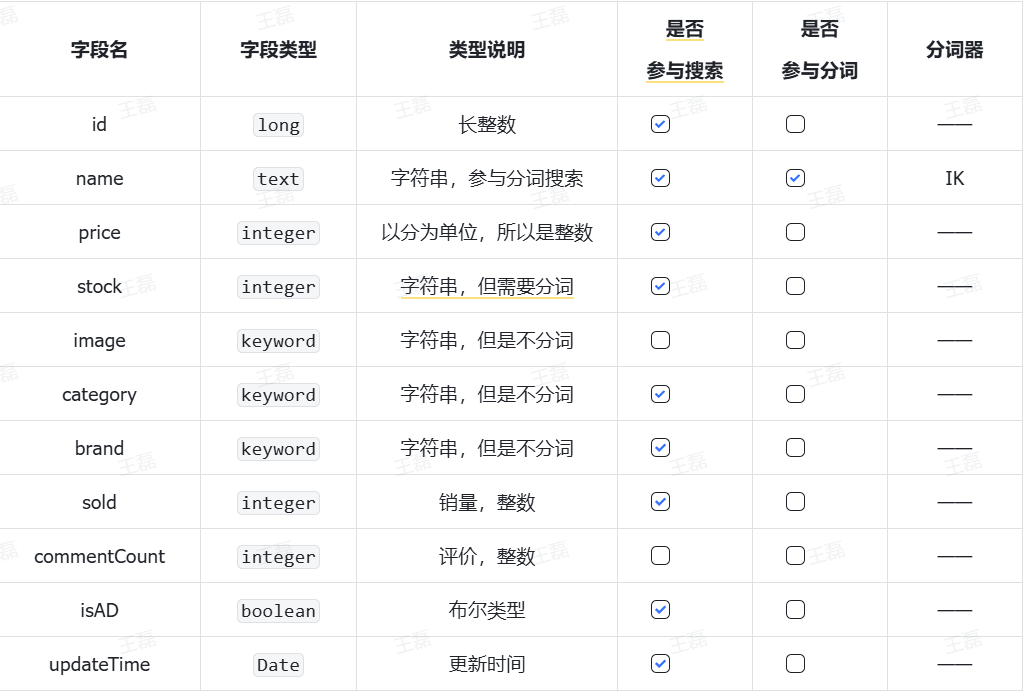This screenshot has width=1024, height=694.
Task: Click the keyword type tag in image row
Action: [278, 341]
